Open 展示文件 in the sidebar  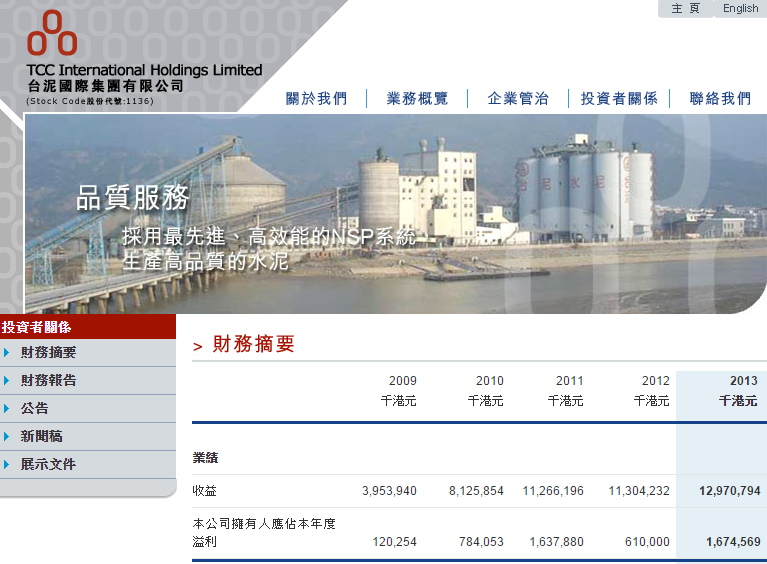tap(48, 465)
